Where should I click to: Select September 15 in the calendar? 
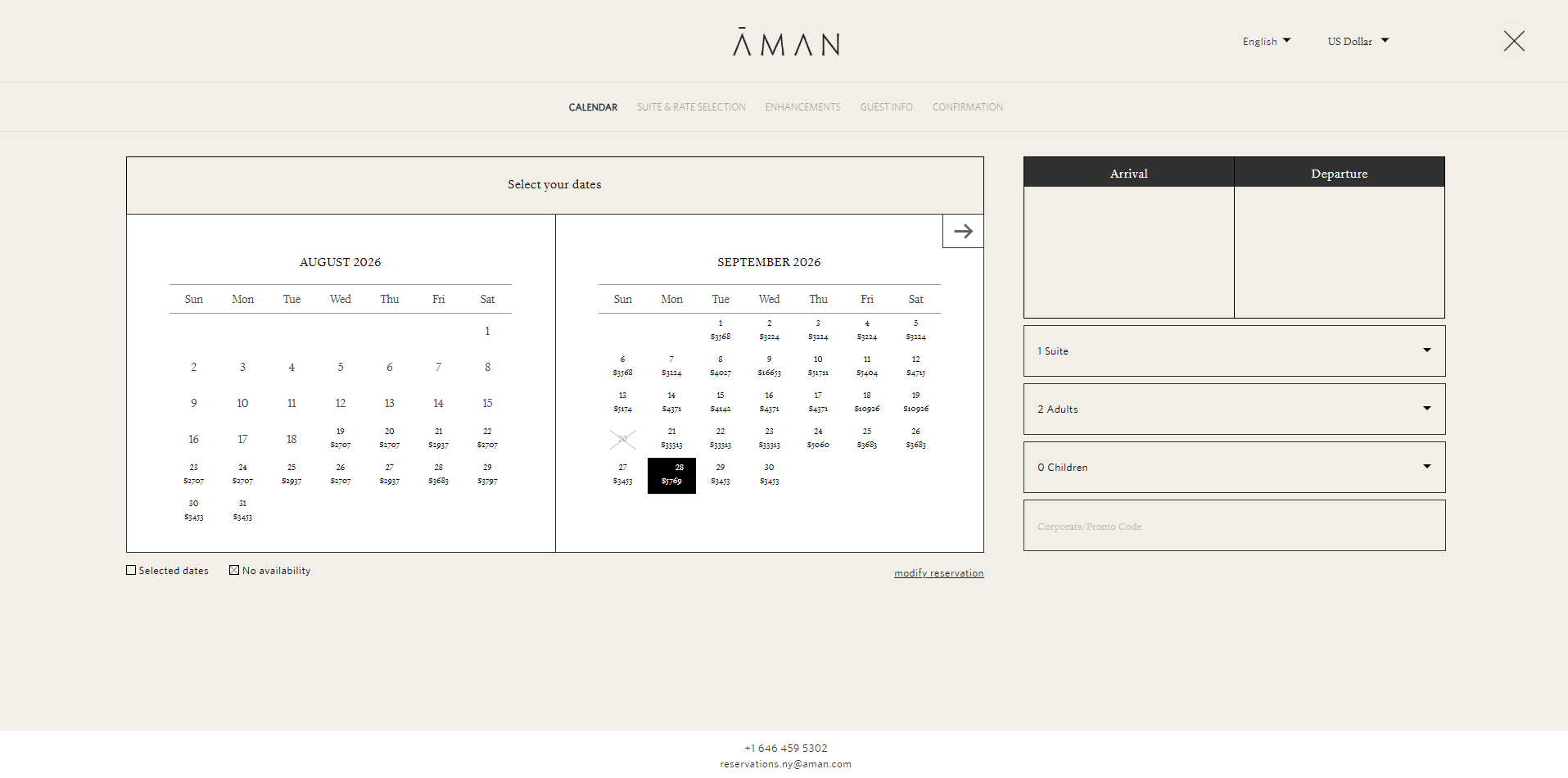click(x=721, y=402)
